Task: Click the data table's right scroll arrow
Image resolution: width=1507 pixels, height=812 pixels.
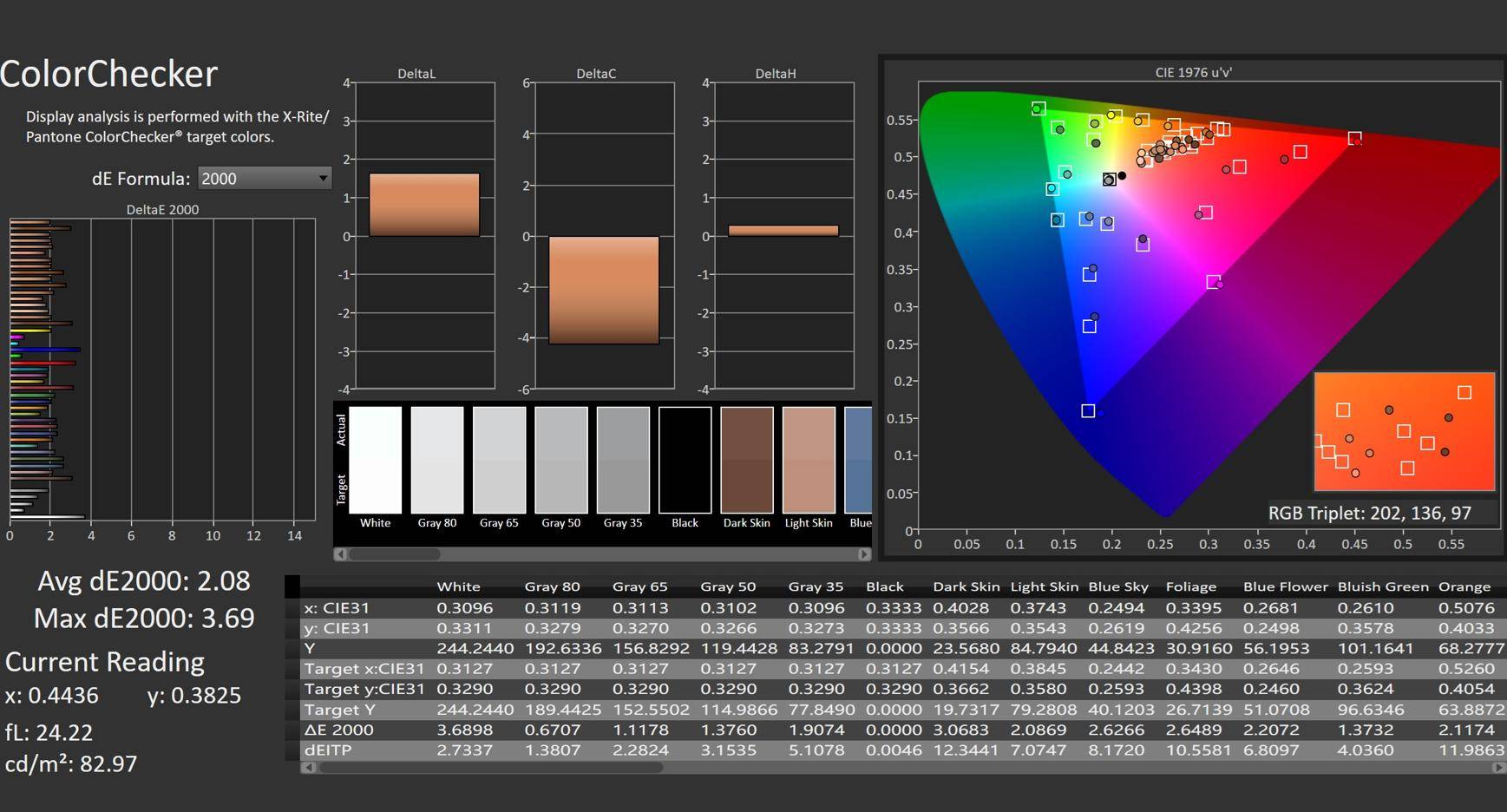Action: tap(1498, 768)
